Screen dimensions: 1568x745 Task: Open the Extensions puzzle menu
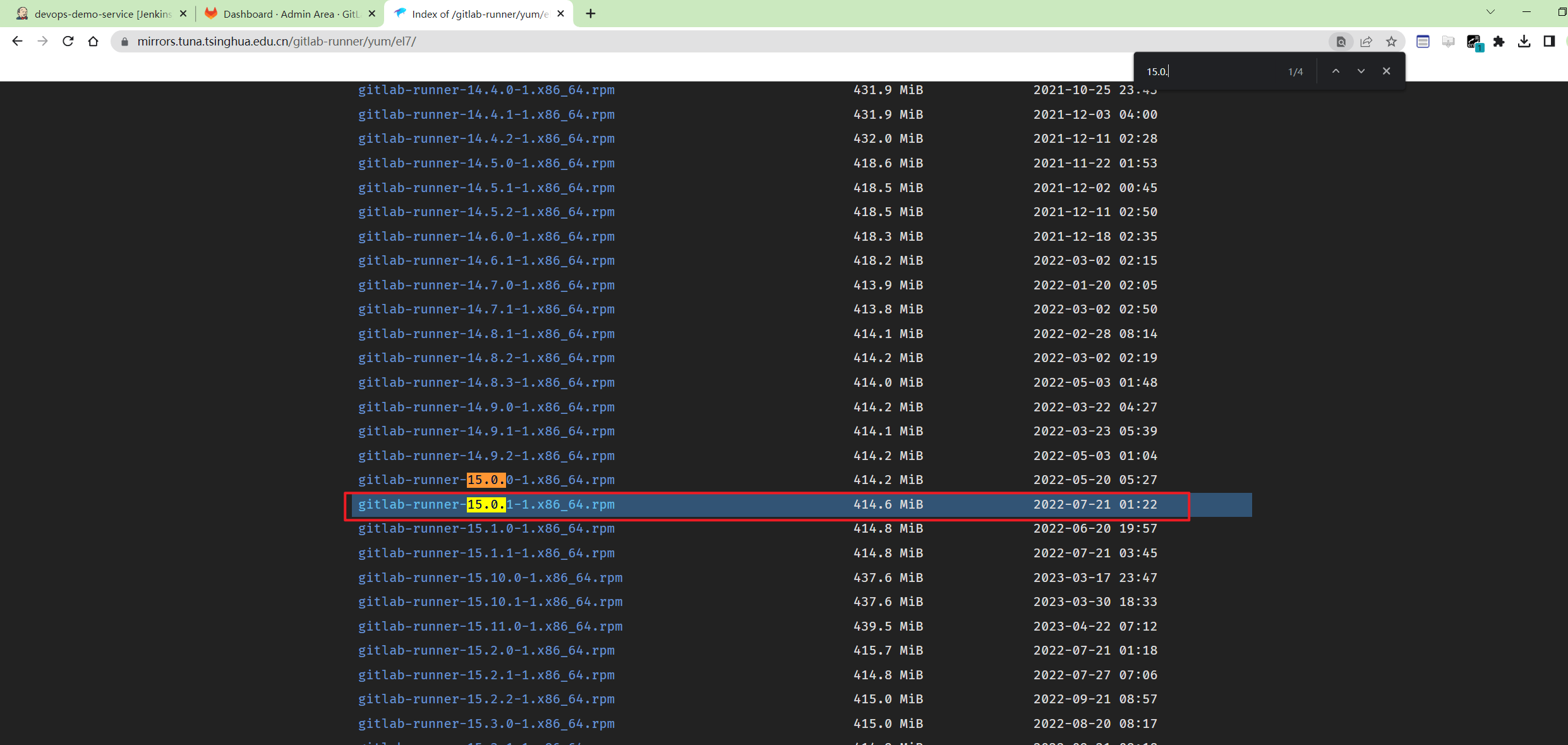(1499, 42)
